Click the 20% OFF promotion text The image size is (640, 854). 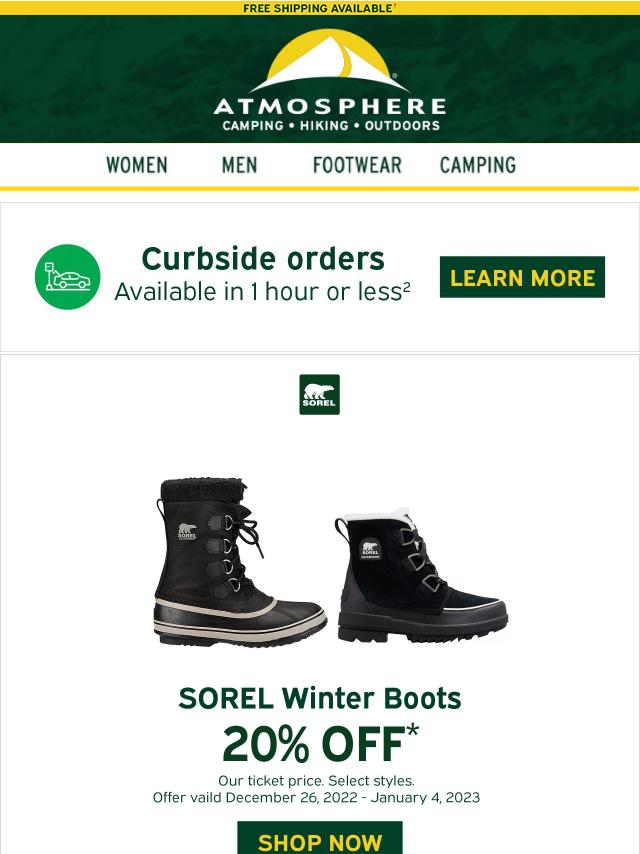[320, 743]
